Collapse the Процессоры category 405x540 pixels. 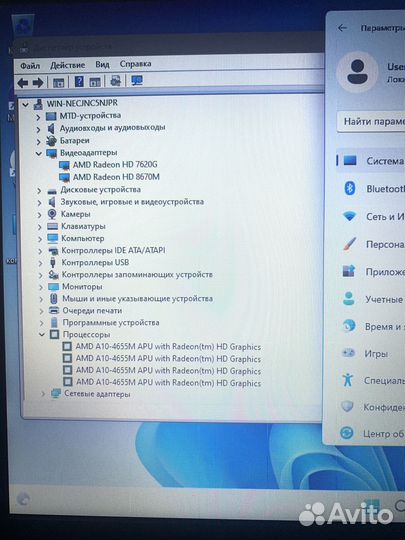[42, 334]
